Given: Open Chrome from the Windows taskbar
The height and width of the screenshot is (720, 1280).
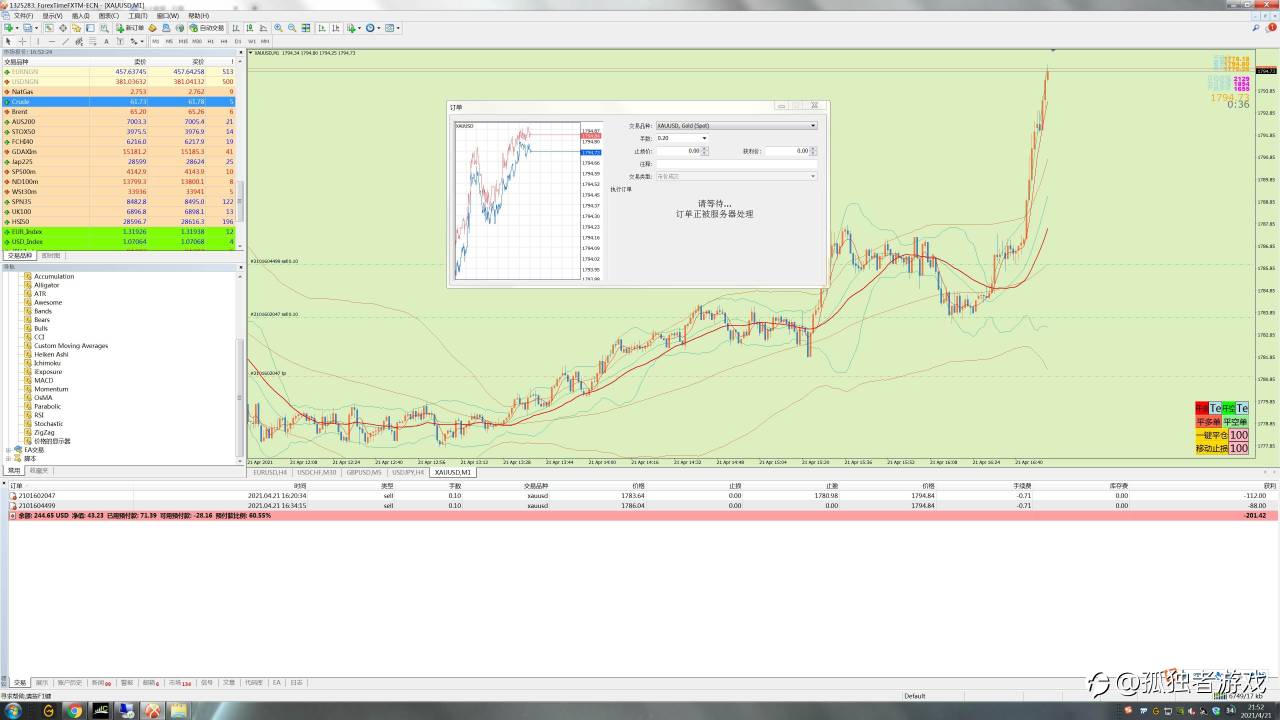Looking at the screenshot, I should pos(74,711).
